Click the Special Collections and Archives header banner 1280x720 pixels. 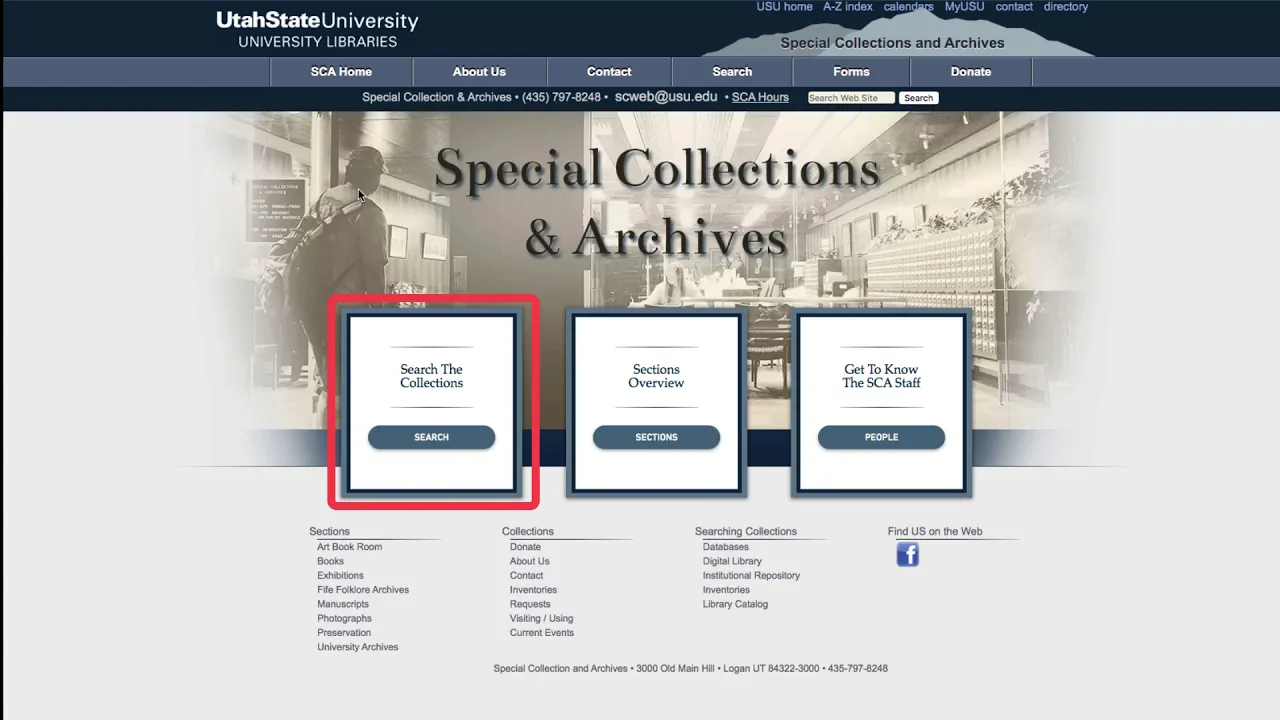coord(892,43)
